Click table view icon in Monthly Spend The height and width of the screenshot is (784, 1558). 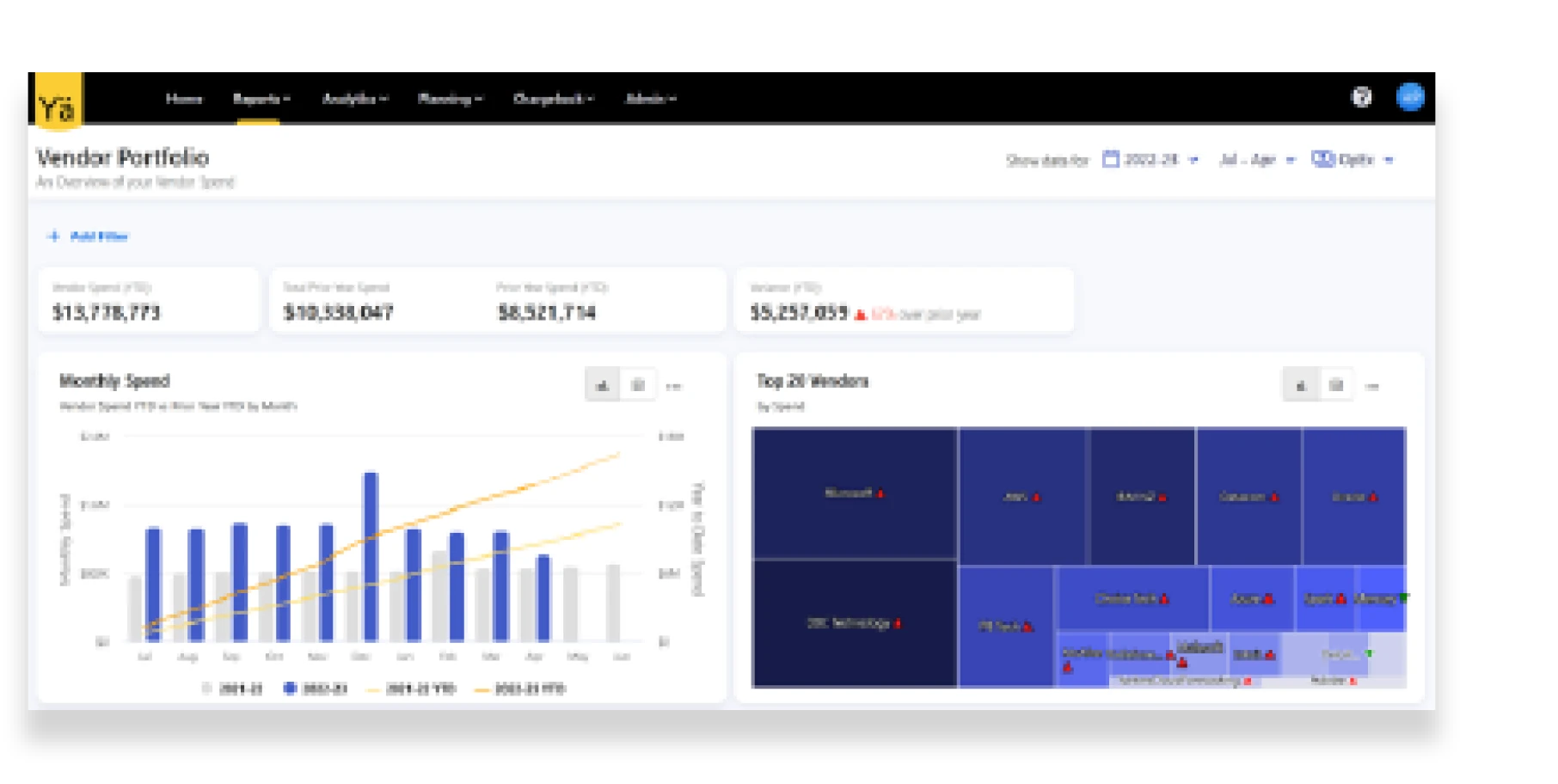pos(638,386)
